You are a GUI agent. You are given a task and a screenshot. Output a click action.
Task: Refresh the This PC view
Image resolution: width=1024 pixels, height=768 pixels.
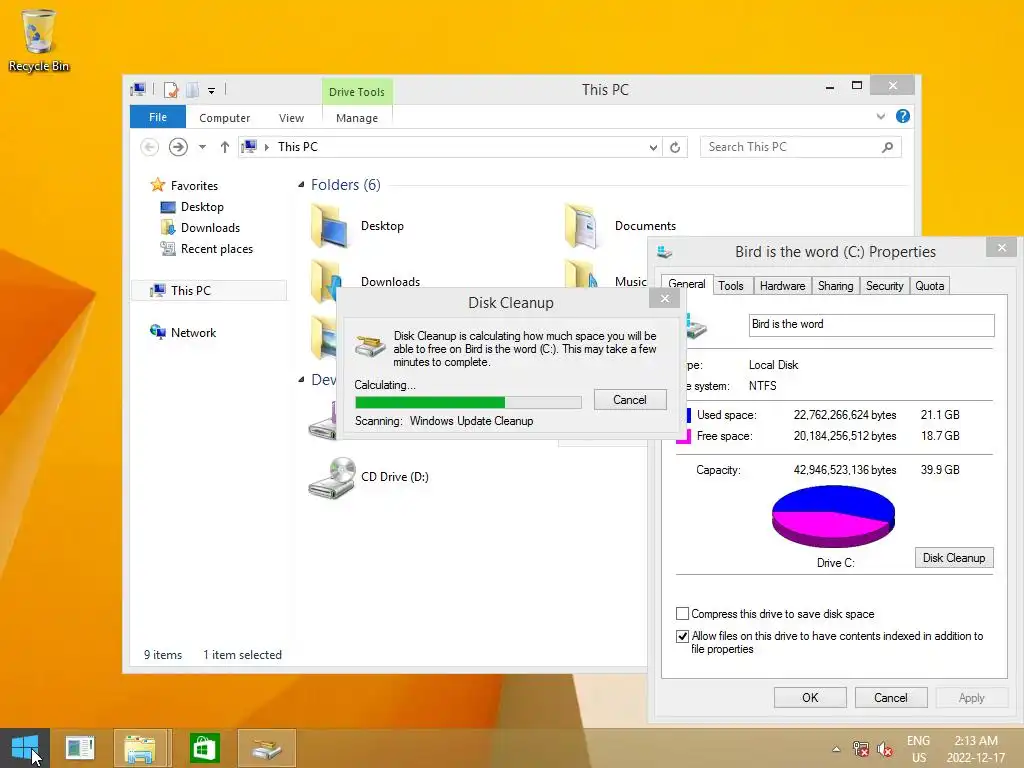(675, 148)
